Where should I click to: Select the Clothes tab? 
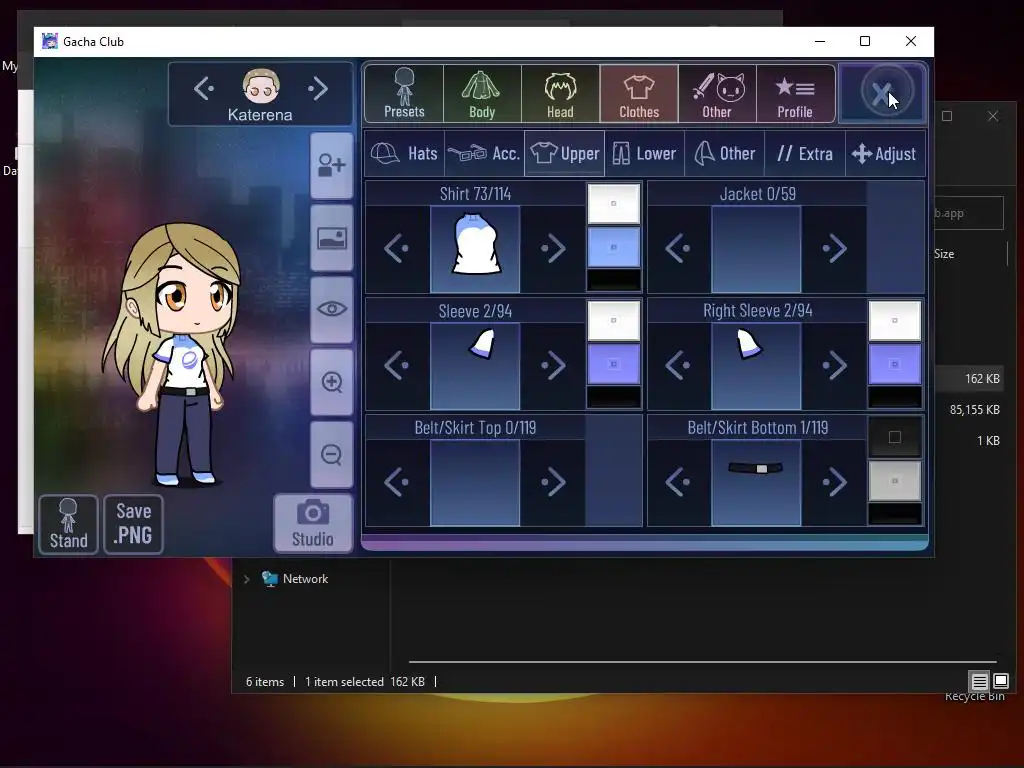pyautogui.click(x=639, y=93)
